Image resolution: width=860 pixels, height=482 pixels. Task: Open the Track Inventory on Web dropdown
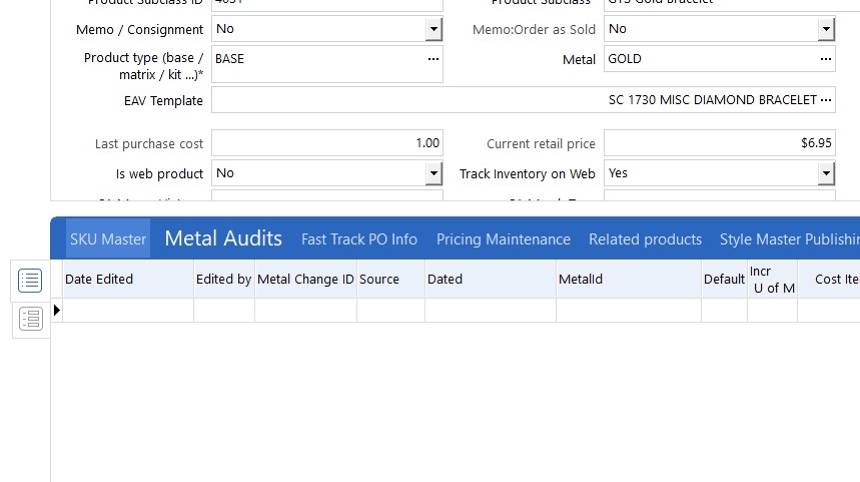coord(826,174)
